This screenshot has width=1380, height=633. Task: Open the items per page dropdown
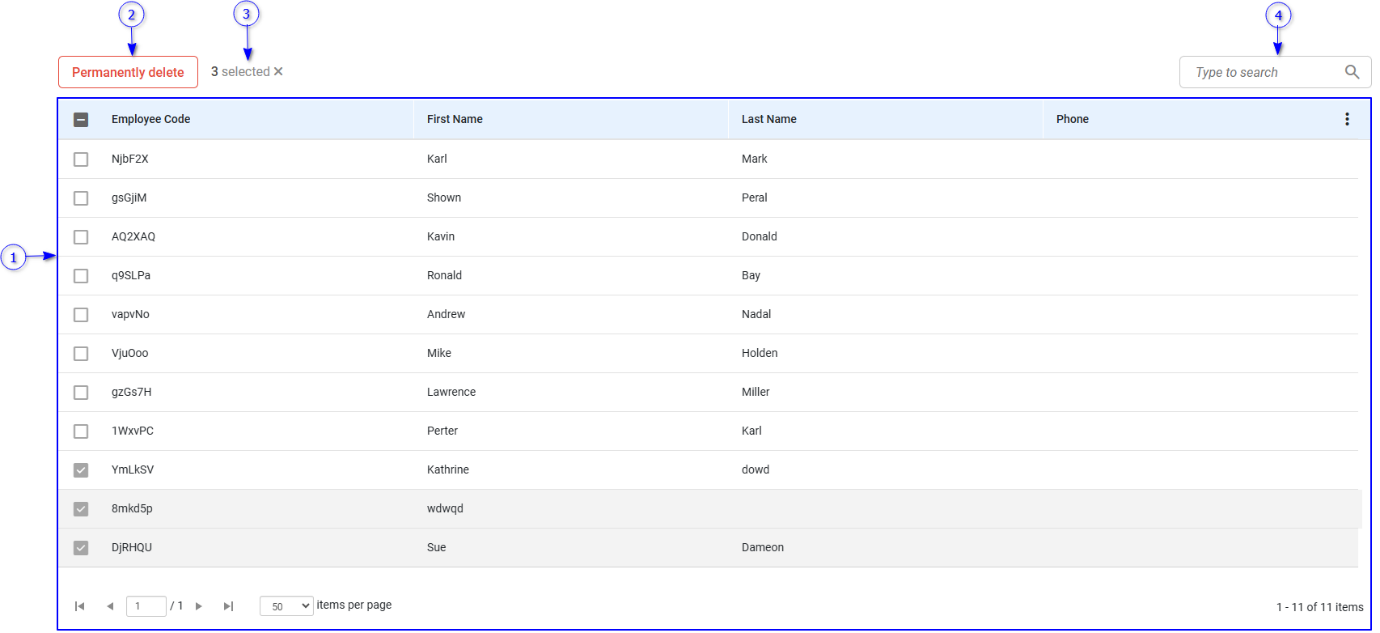(286, 606)
